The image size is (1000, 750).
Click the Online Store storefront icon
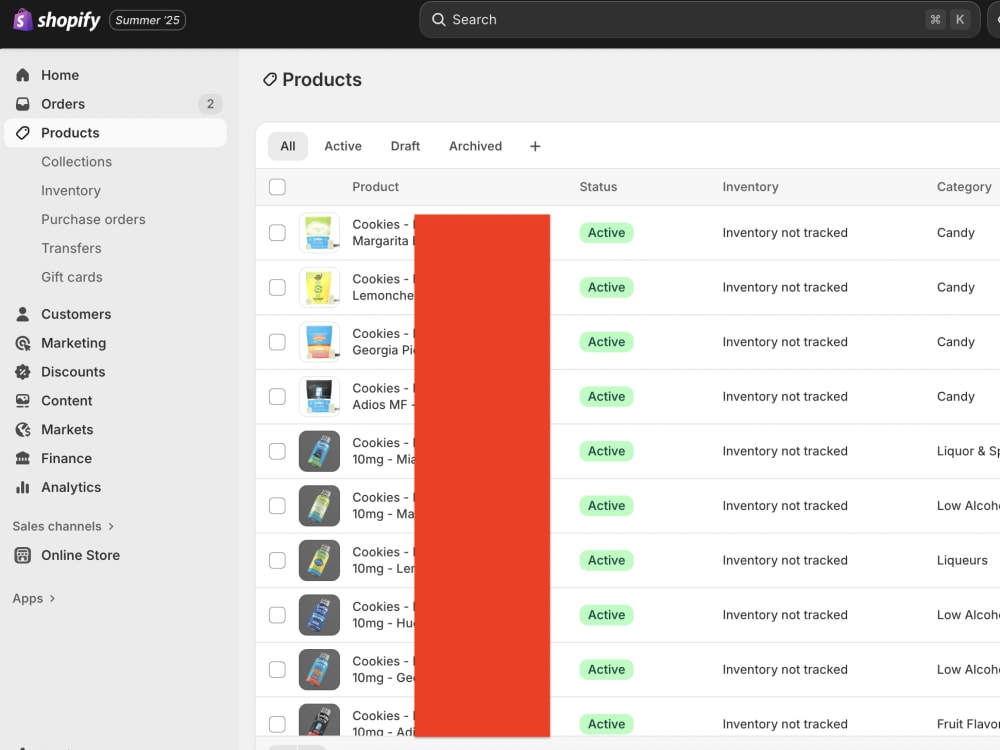[23, 555]
